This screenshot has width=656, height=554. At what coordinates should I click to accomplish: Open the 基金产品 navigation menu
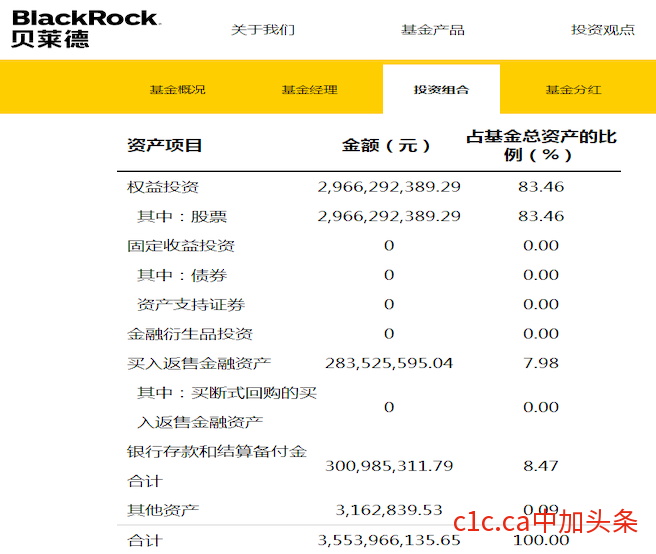pos(432,30)
